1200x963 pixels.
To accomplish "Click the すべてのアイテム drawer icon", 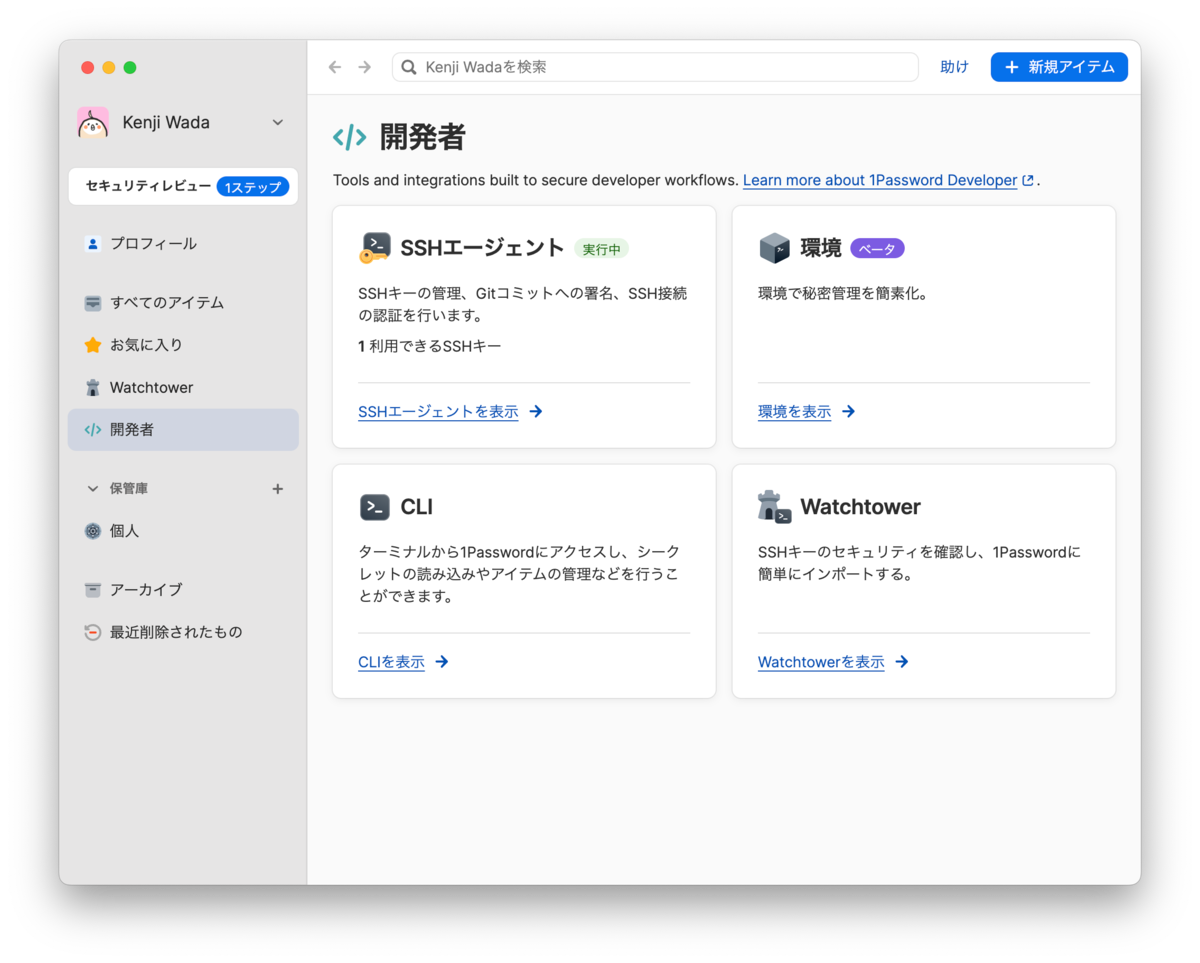I will click(93, 302).
